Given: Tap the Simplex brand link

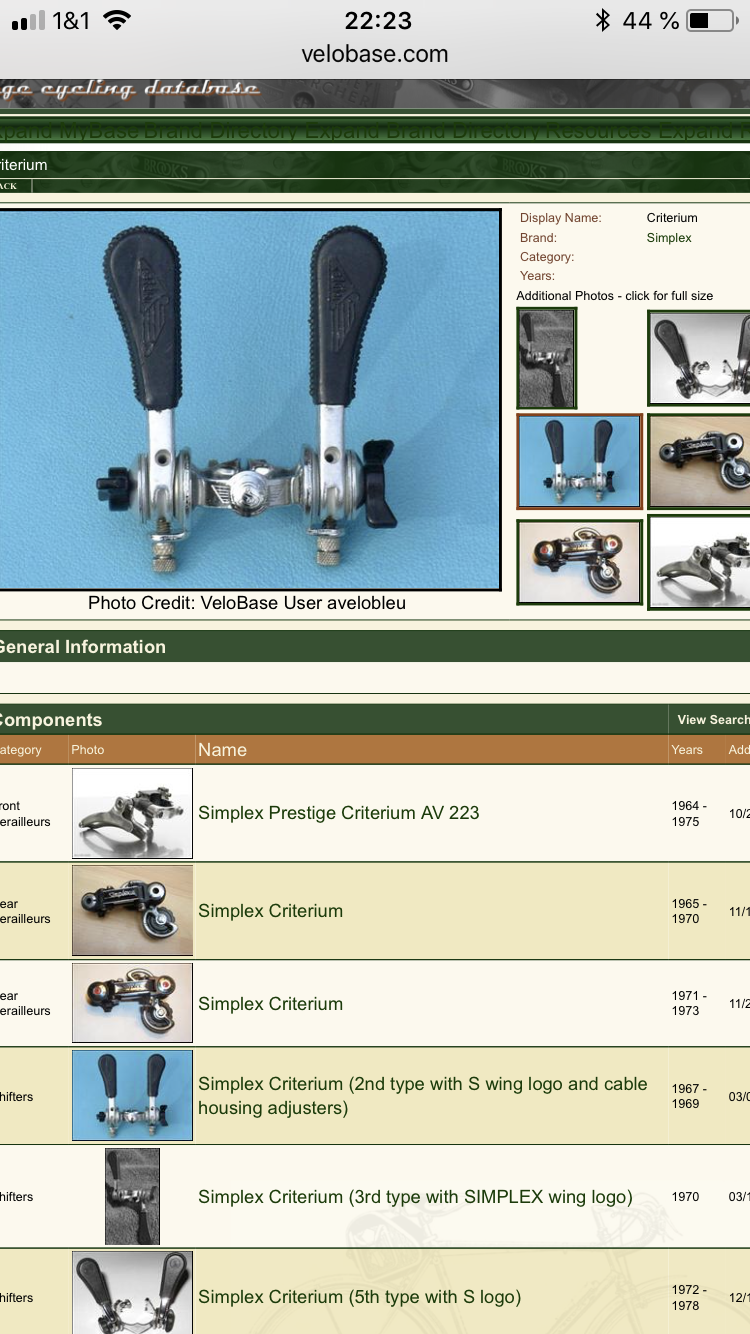Looking at the screenshot, I should point(669,238).
